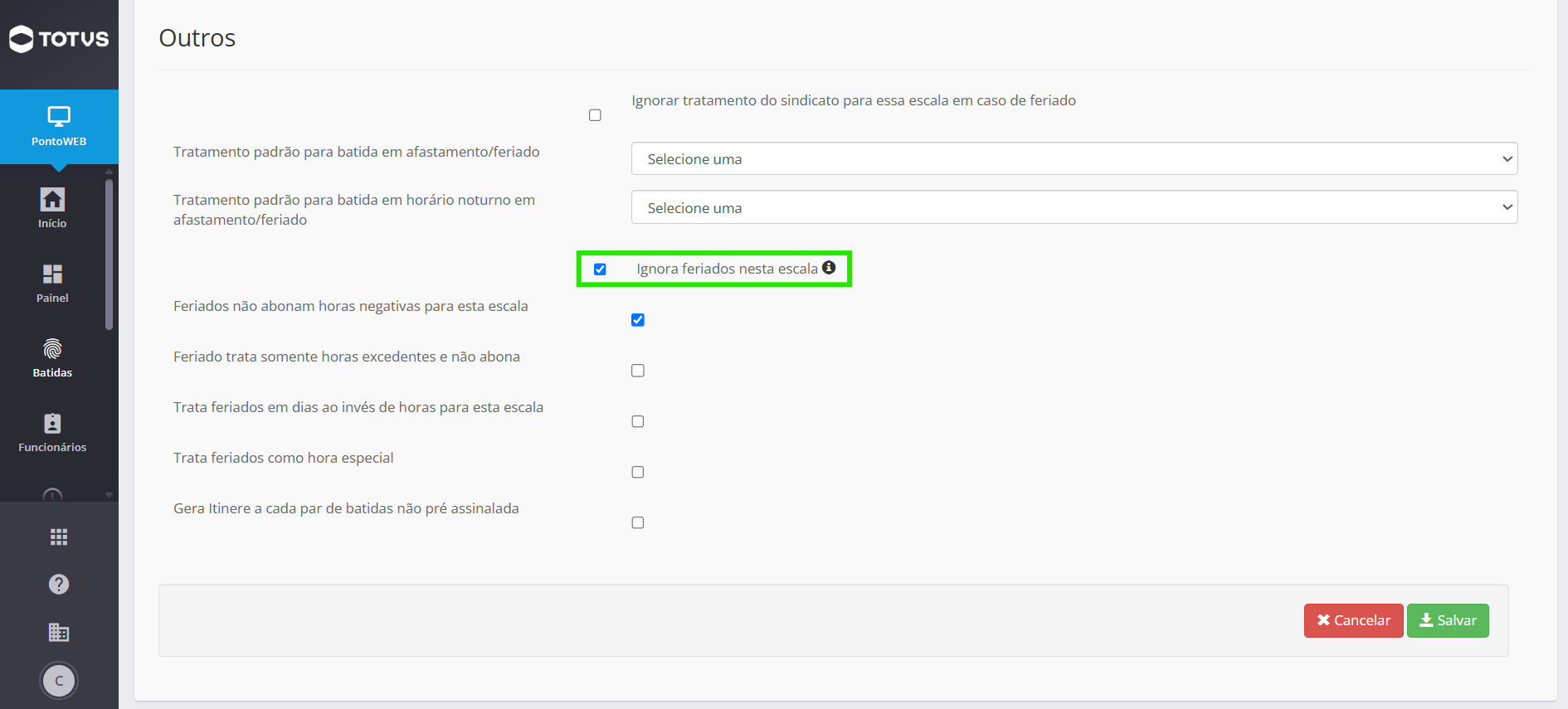
Task: Open the help question mark icon
Action: point(59,585)
